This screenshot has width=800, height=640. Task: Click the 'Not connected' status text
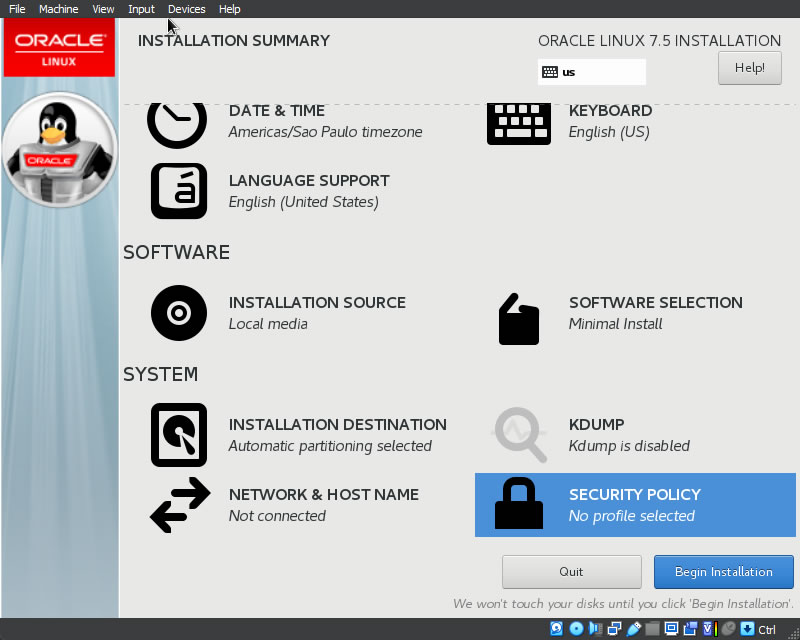tap(277, 516)
